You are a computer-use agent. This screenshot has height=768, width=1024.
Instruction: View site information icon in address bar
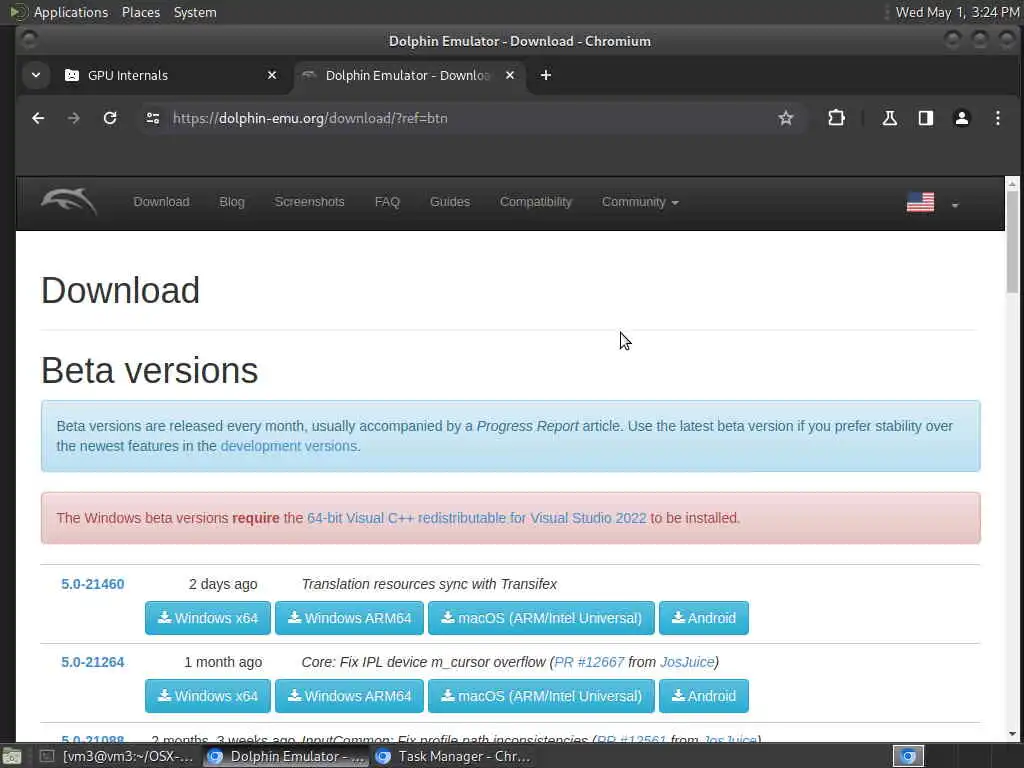click(x=153, y=118)
